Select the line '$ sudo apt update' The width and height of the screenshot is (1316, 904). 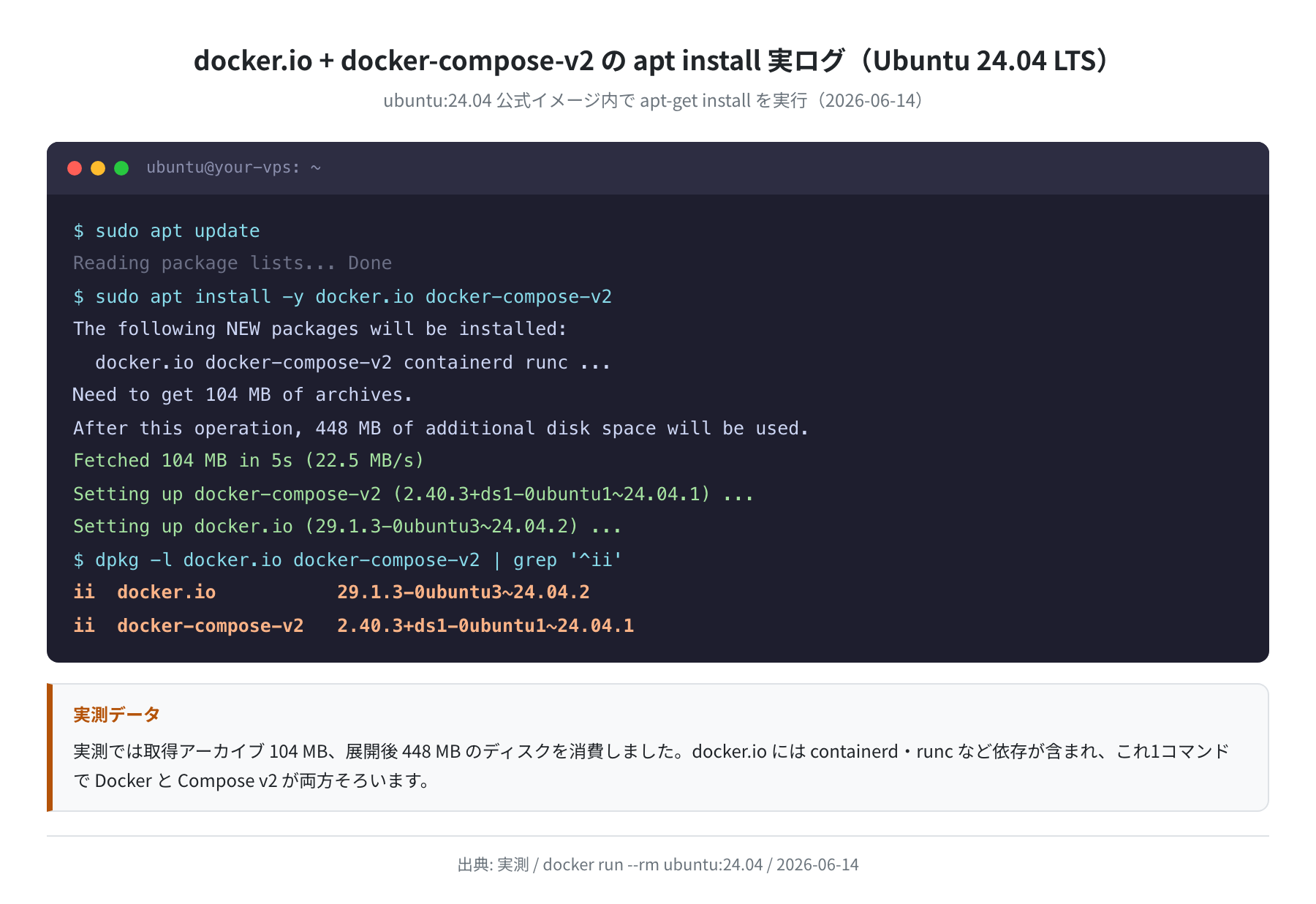(167, 231)
